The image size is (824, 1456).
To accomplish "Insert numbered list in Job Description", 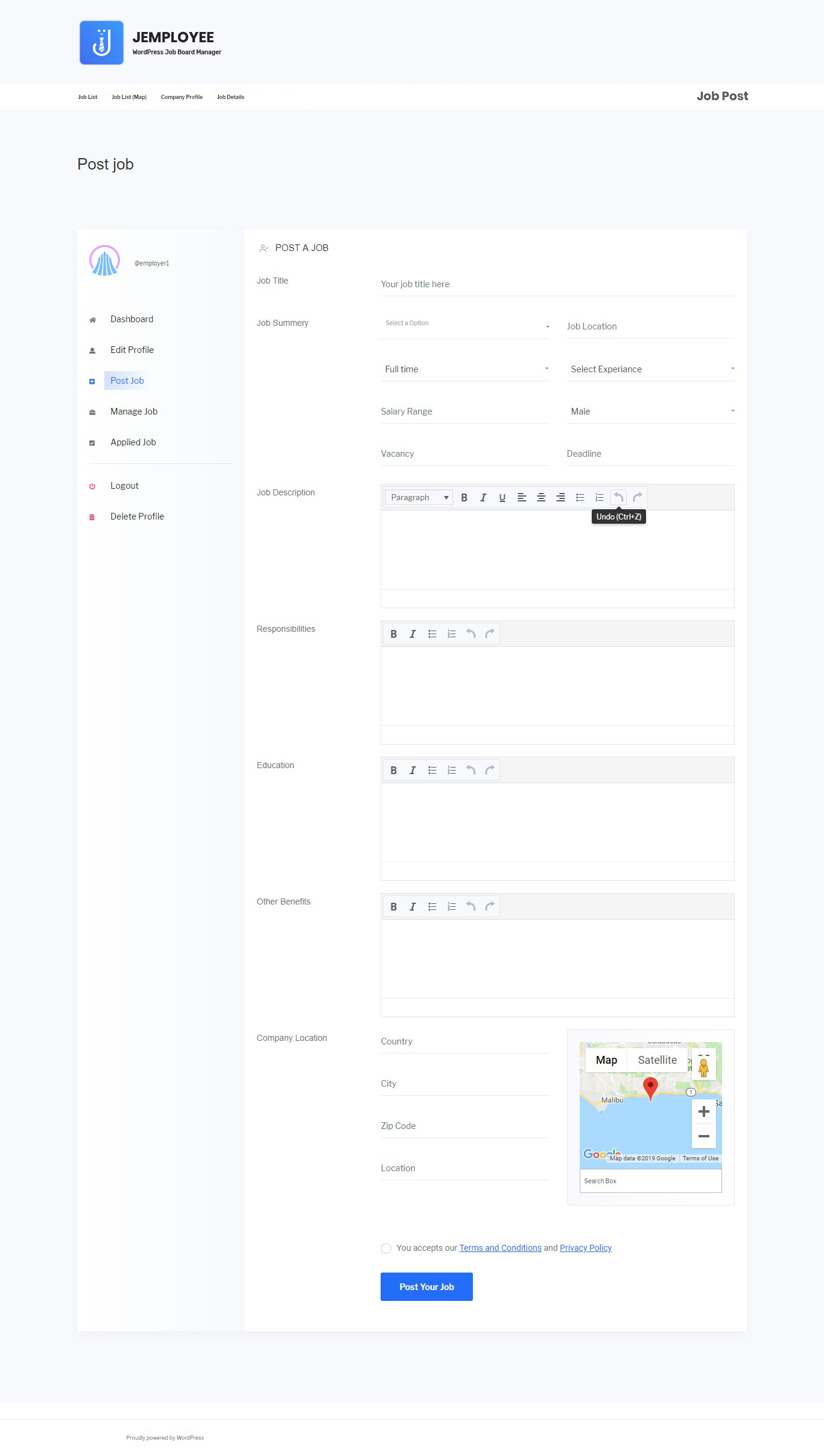I will (599, 497).
